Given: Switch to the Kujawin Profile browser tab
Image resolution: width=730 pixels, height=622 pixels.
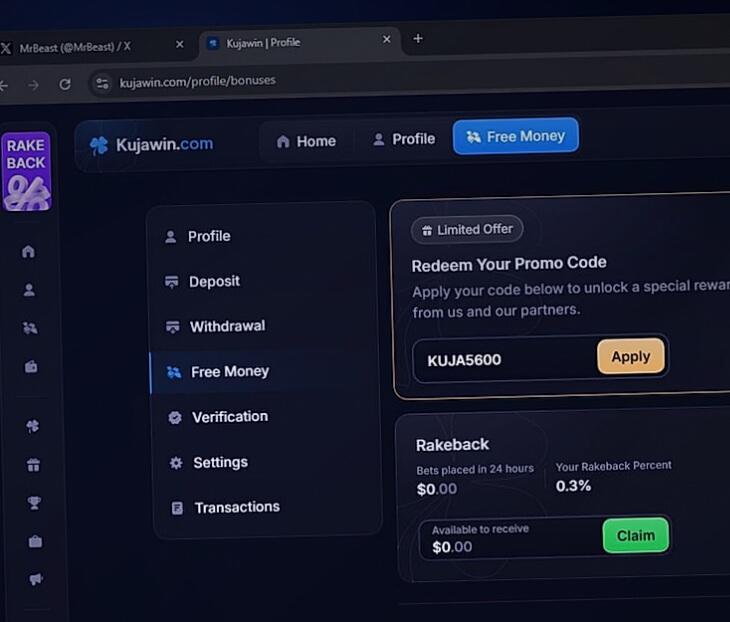Looking at the screenshot, I should (300, 43).
